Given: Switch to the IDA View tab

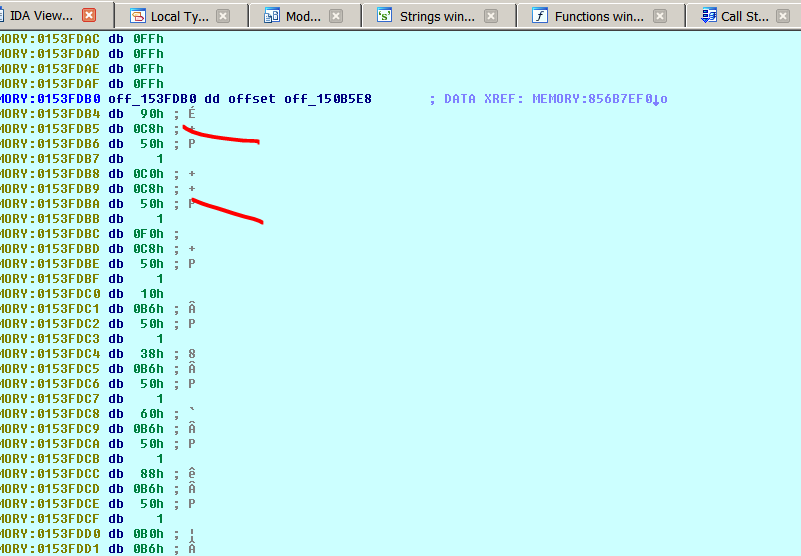Looking at the screenshot, I should click(x=38, y=16).
